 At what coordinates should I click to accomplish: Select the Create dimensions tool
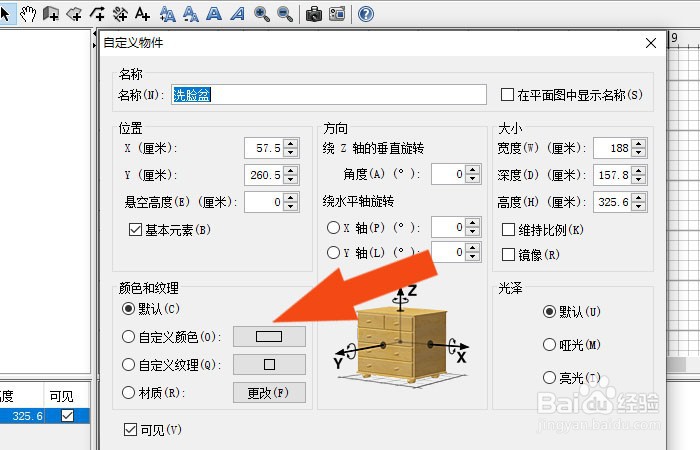(x=120, y=14)
